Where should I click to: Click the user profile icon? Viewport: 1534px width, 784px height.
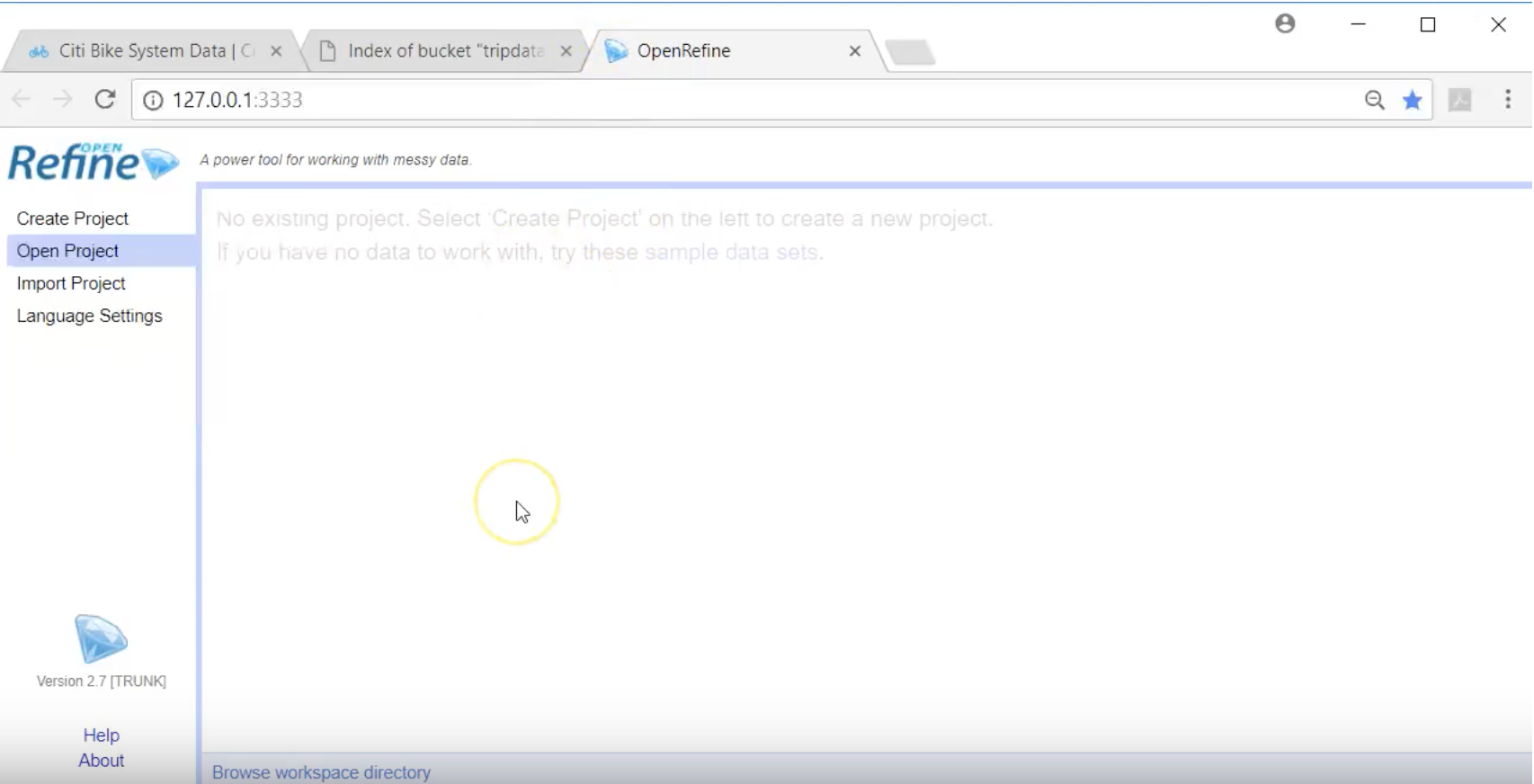[x=1285, y=24]
